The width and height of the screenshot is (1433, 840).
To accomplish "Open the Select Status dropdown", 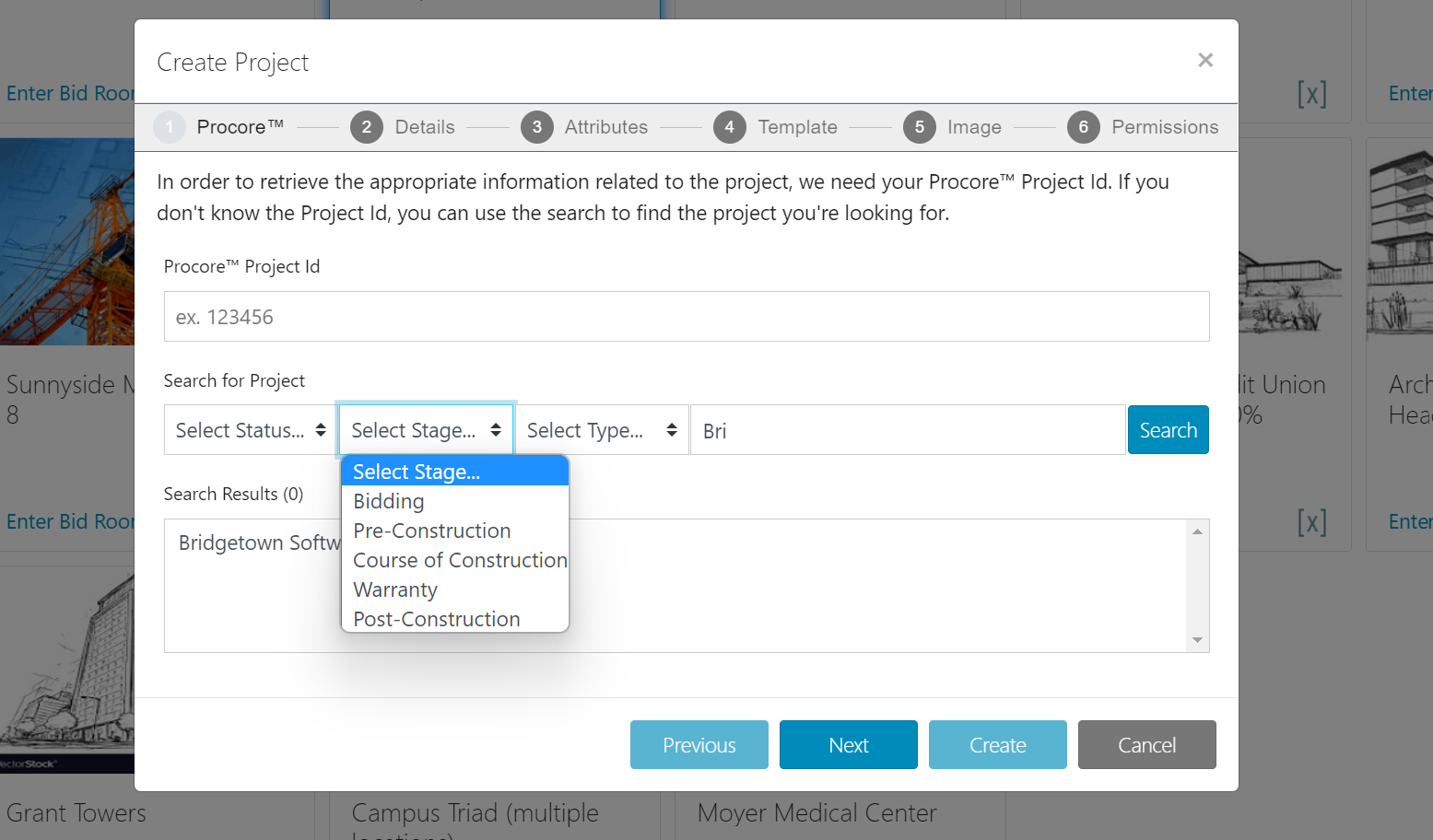I will point(250,430).
